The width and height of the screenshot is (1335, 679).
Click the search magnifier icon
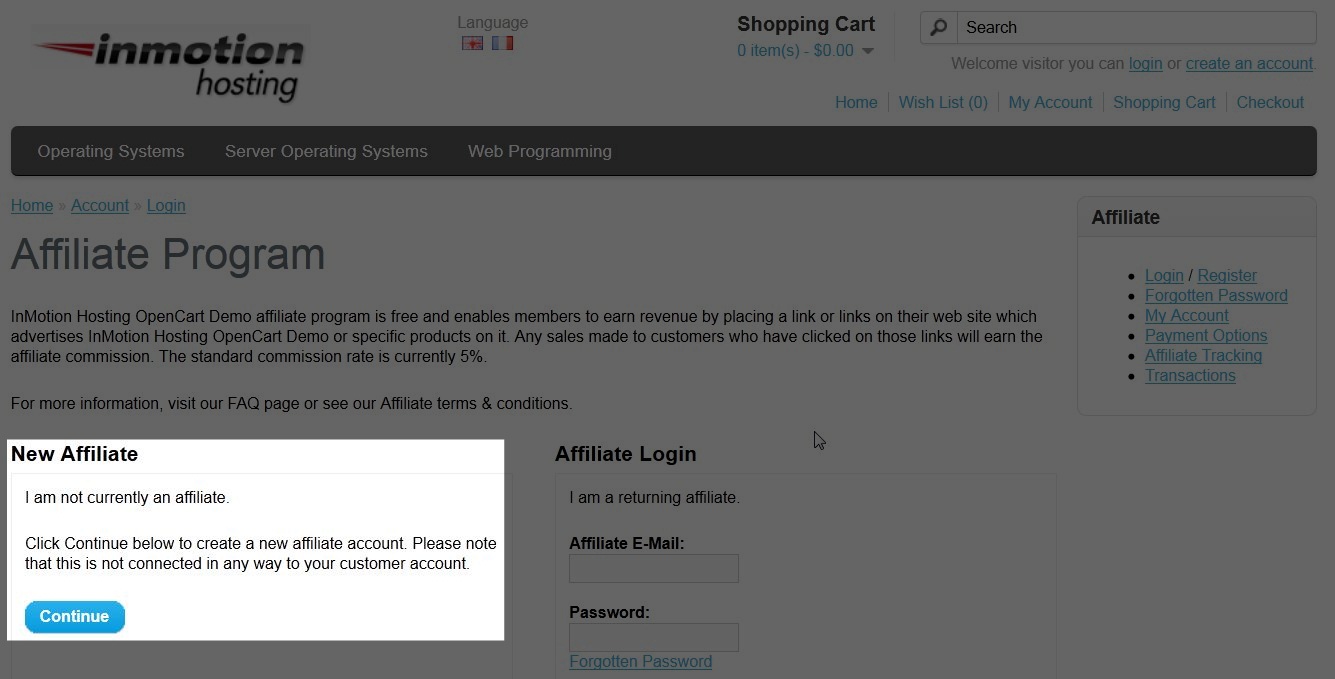point(938,28)
